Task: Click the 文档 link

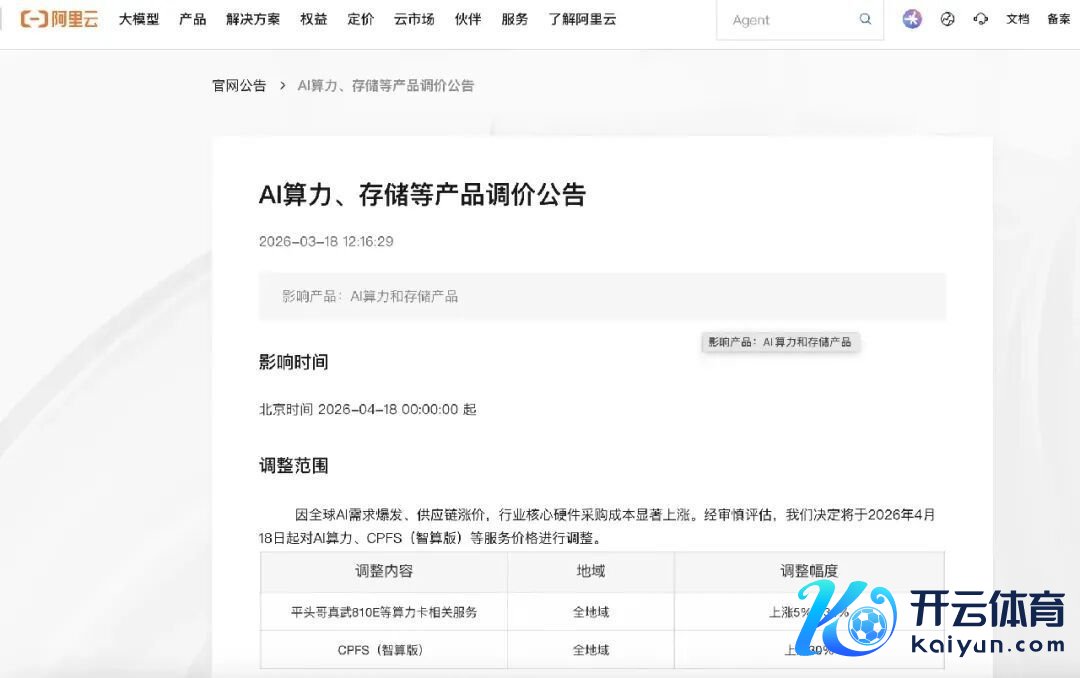Action: click(x=1017, y=19)
